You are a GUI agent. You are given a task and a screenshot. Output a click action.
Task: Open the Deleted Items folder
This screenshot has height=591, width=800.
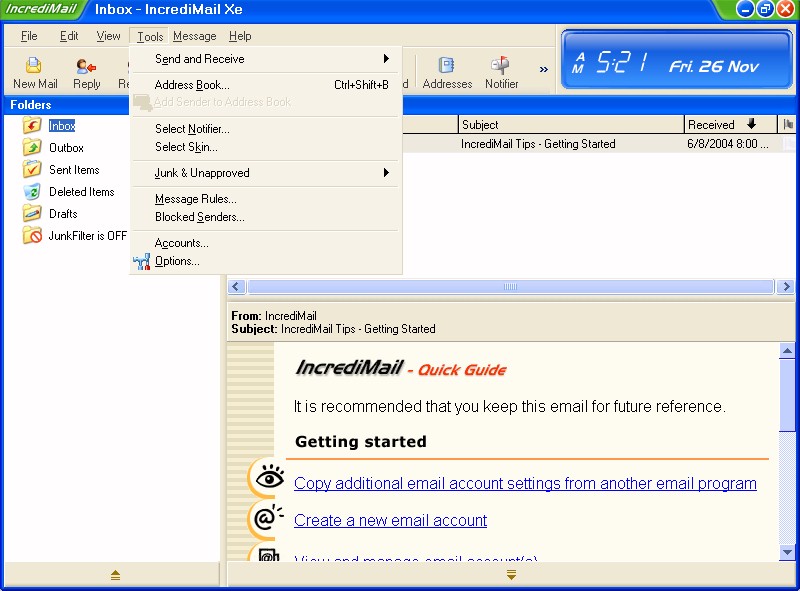click(x=81, y=192)
